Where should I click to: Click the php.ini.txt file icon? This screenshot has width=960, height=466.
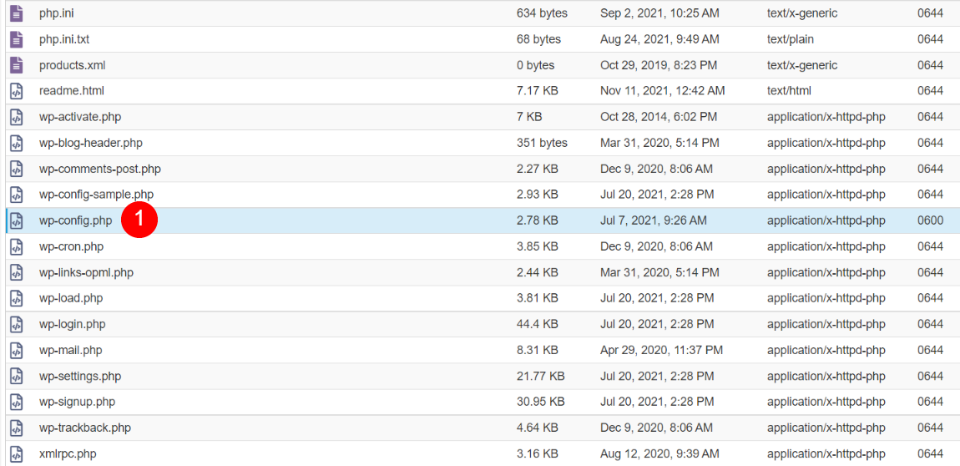point(17,39)
